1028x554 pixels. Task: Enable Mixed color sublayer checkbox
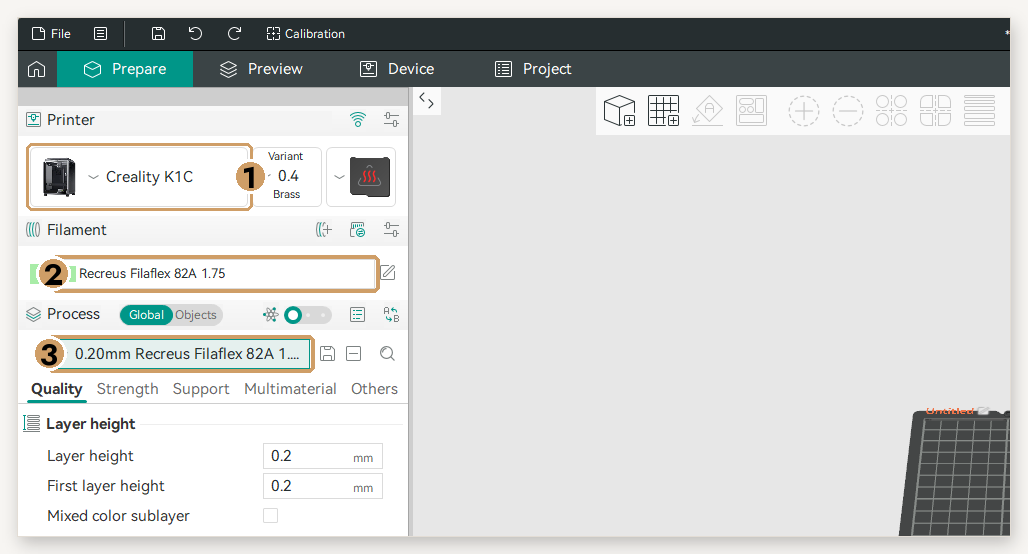point(270,516)
